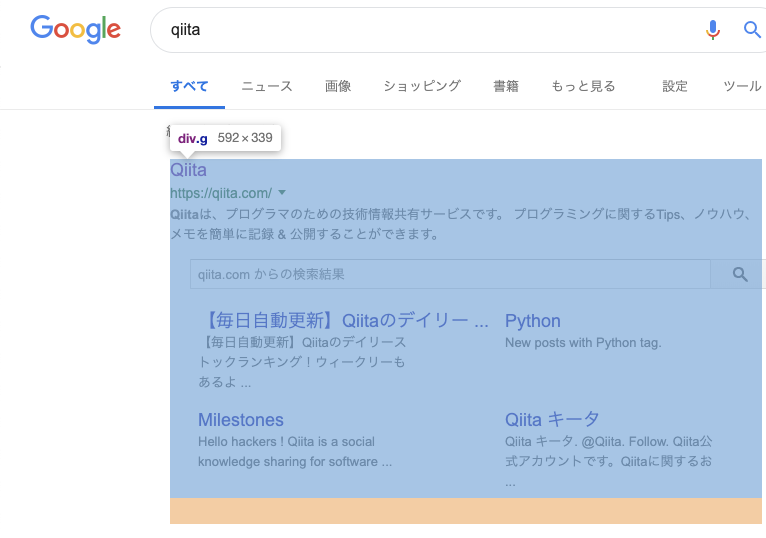Screen dimensions: 766x538
Task: Open 【毎日自動更新】Qiitaのデイリー sitelink
Action: 345,321
